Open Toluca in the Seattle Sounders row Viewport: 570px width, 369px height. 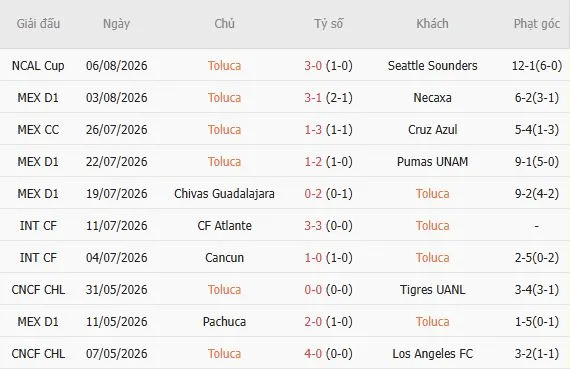(224, 66)
